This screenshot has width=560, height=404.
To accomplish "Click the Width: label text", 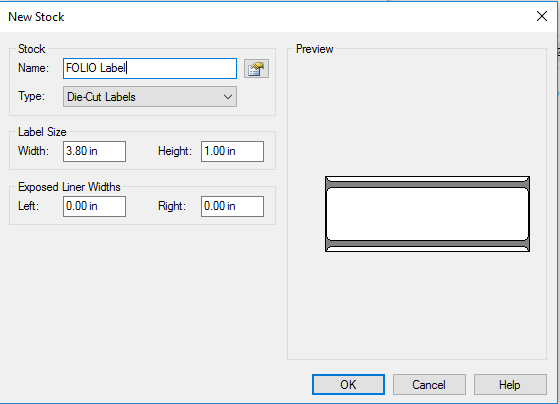I will point(33,151).
